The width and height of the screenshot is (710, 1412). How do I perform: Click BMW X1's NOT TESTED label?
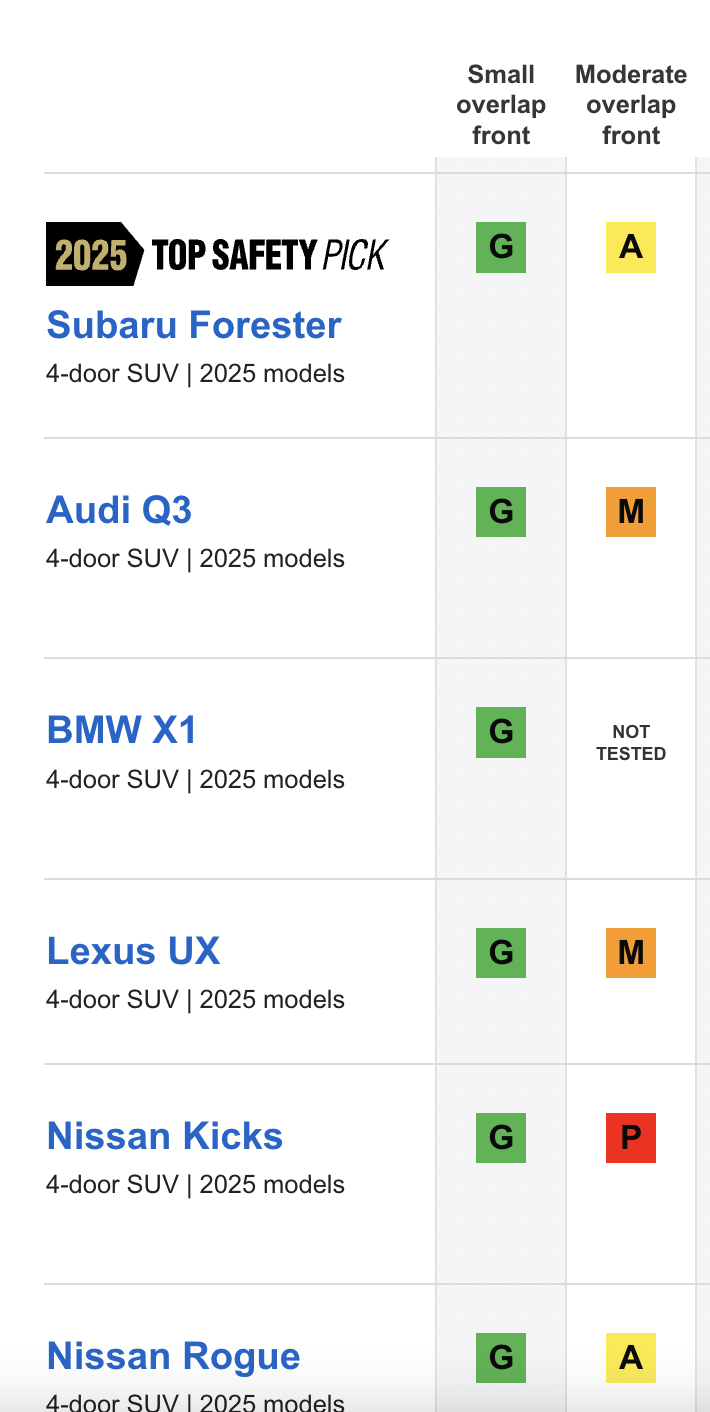click(x=631, y=743)
